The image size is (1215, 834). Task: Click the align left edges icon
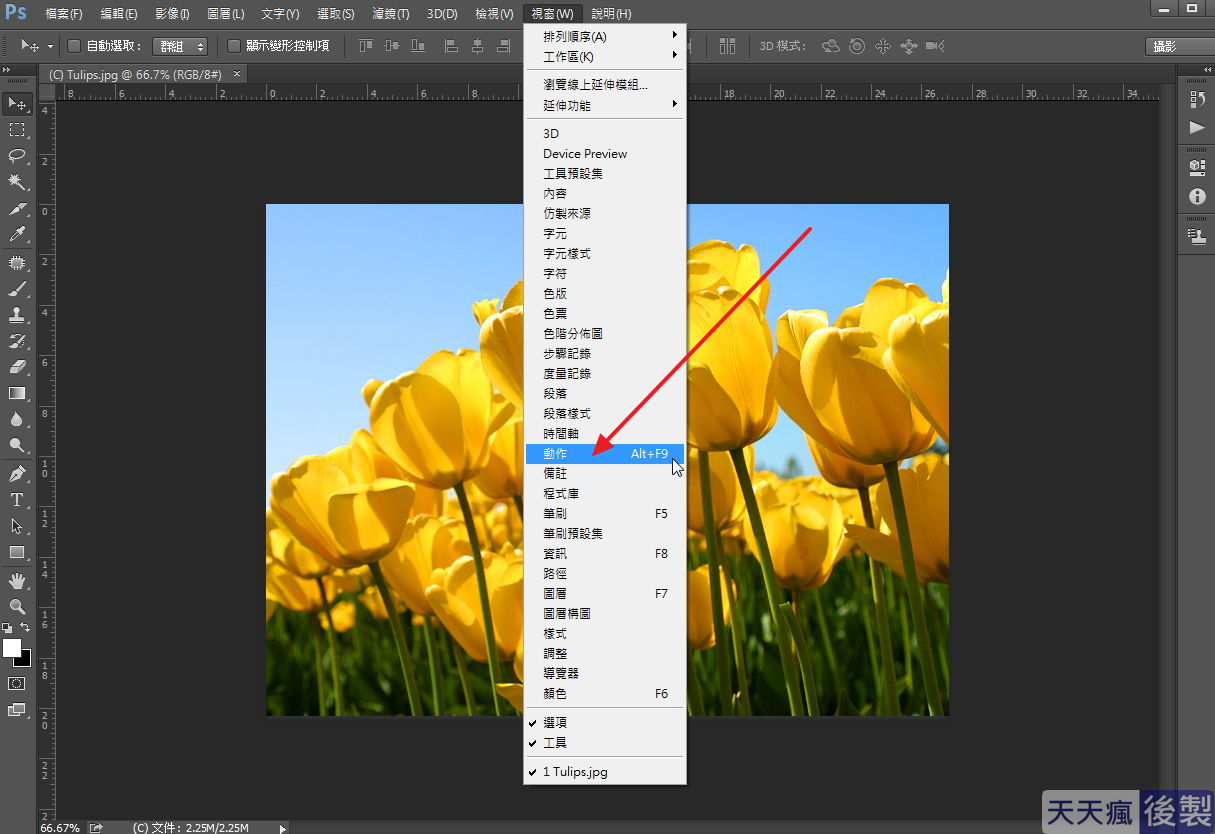point(452,46)
